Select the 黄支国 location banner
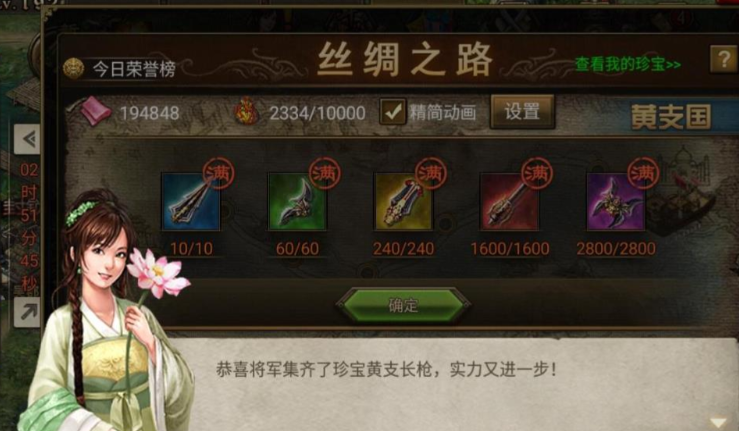The image size is (739, 431). (x=671, y=117)
